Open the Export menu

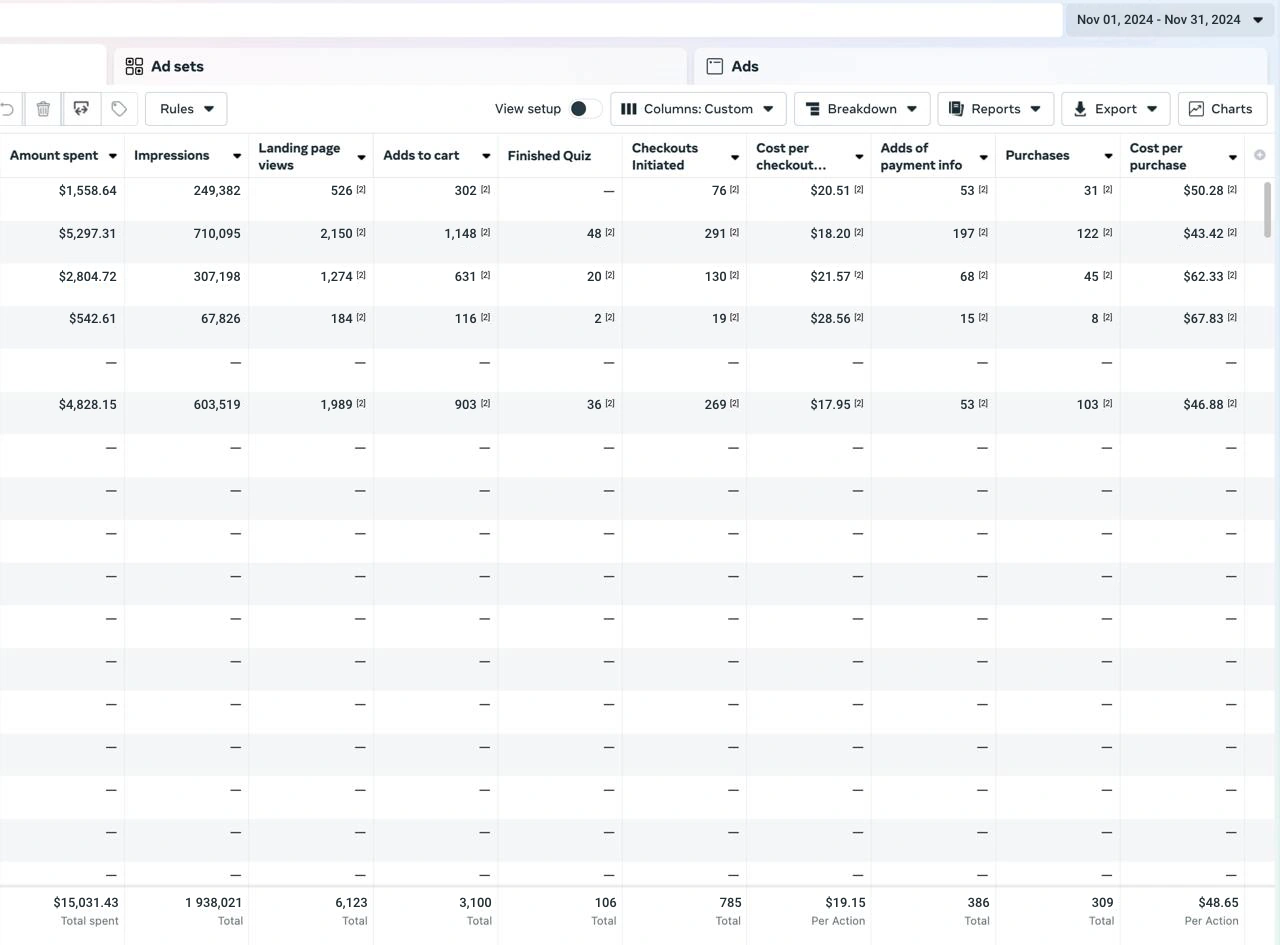tap(1115, 109)
